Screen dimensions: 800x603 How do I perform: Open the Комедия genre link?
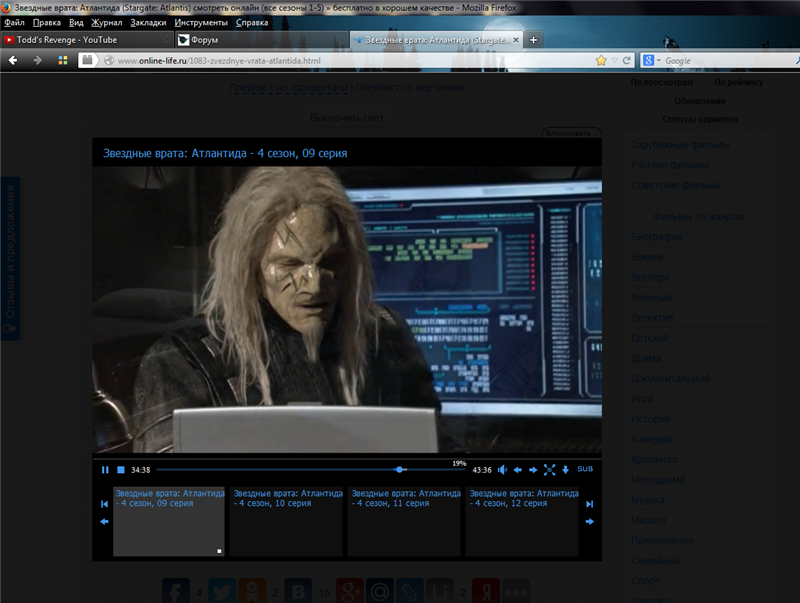click(x=652, y=439)
